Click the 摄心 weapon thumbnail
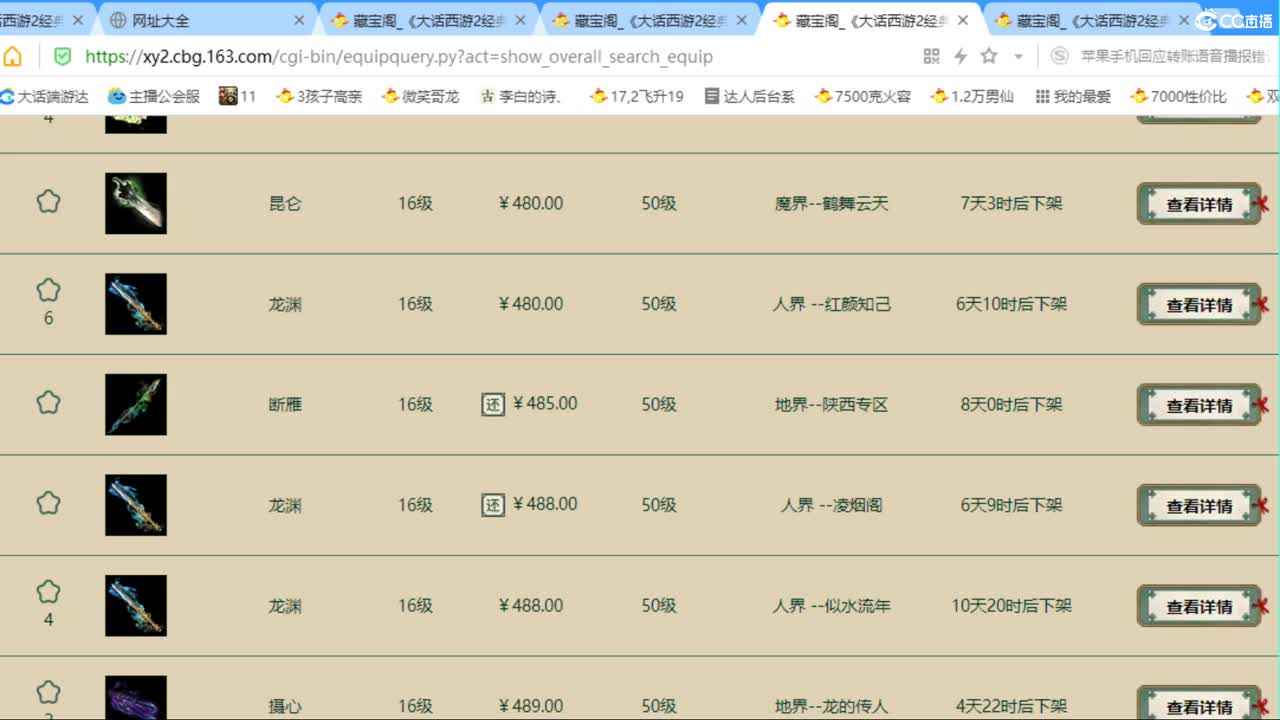The image size is (1280, 720). click(x=136, y=698)
